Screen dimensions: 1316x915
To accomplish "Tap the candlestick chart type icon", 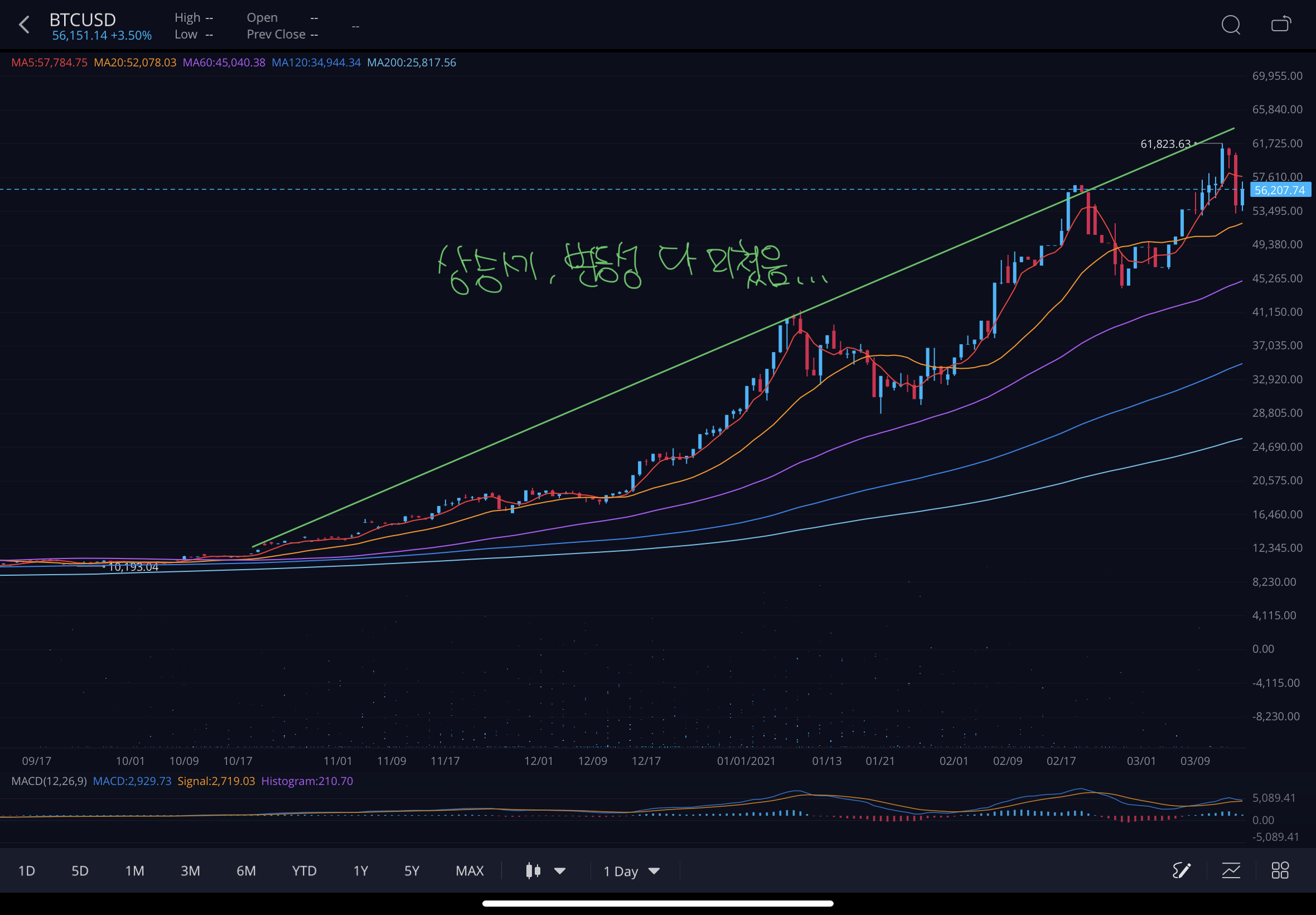I will pyautogui.click(x=533, y=871).
